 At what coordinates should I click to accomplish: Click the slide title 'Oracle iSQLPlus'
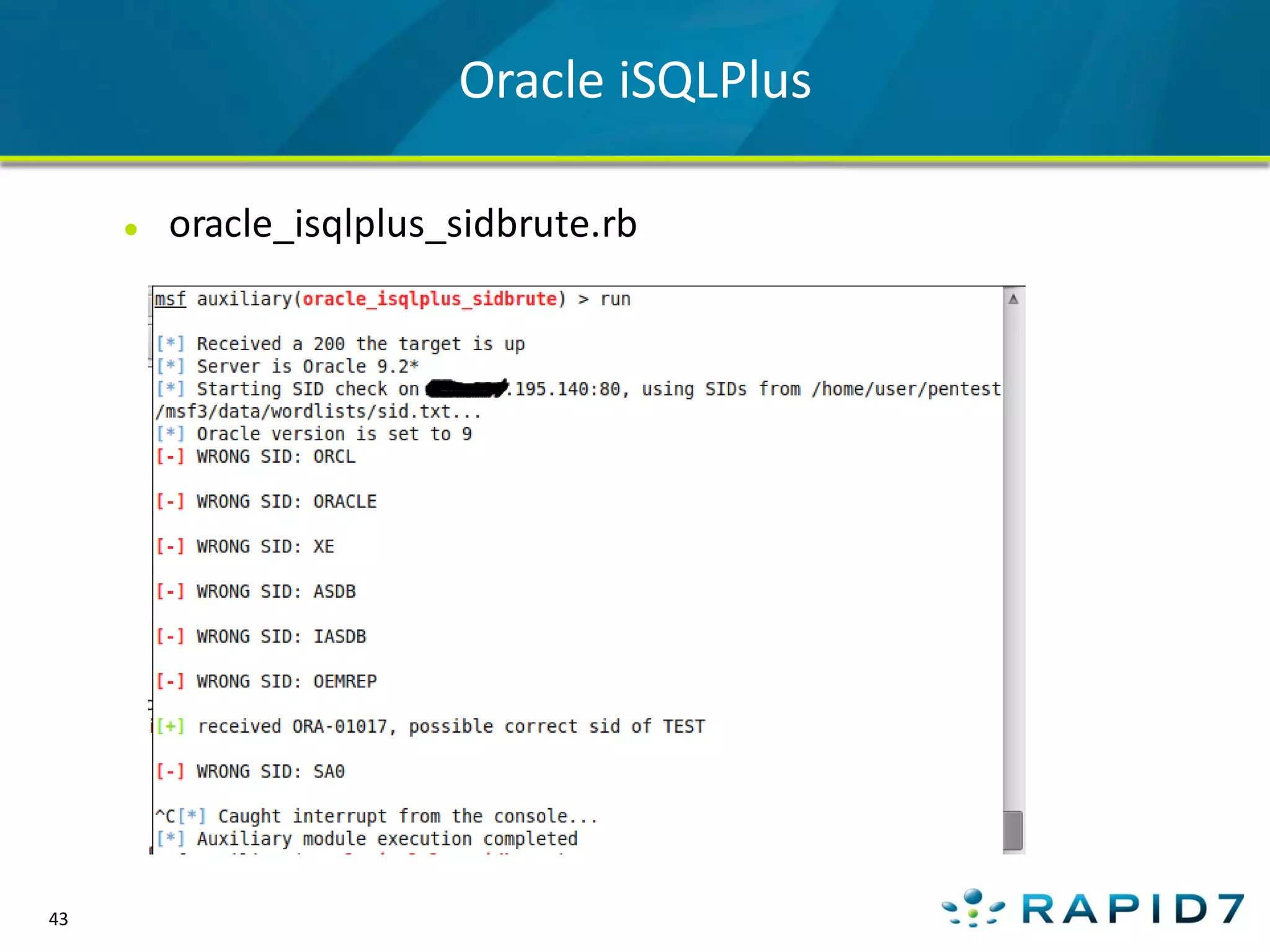pyautogui.click(x=635, y=81)
